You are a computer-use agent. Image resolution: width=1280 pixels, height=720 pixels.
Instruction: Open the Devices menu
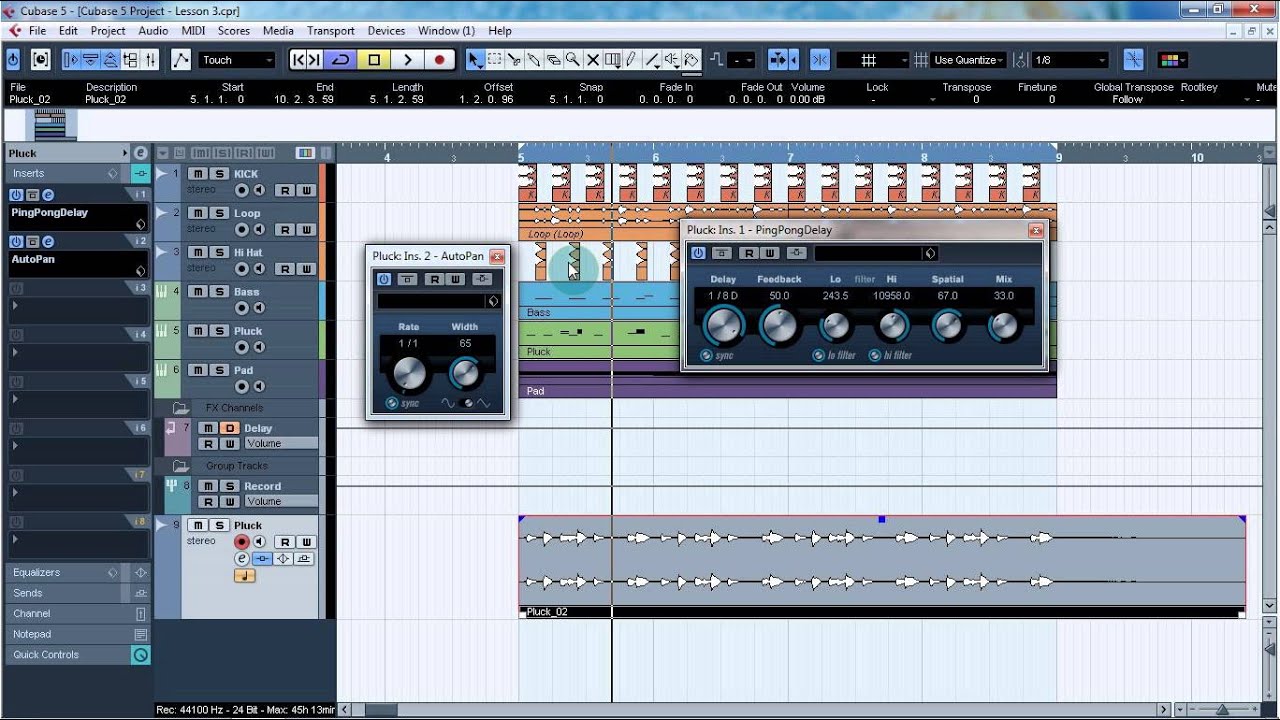tap(386, 31)
